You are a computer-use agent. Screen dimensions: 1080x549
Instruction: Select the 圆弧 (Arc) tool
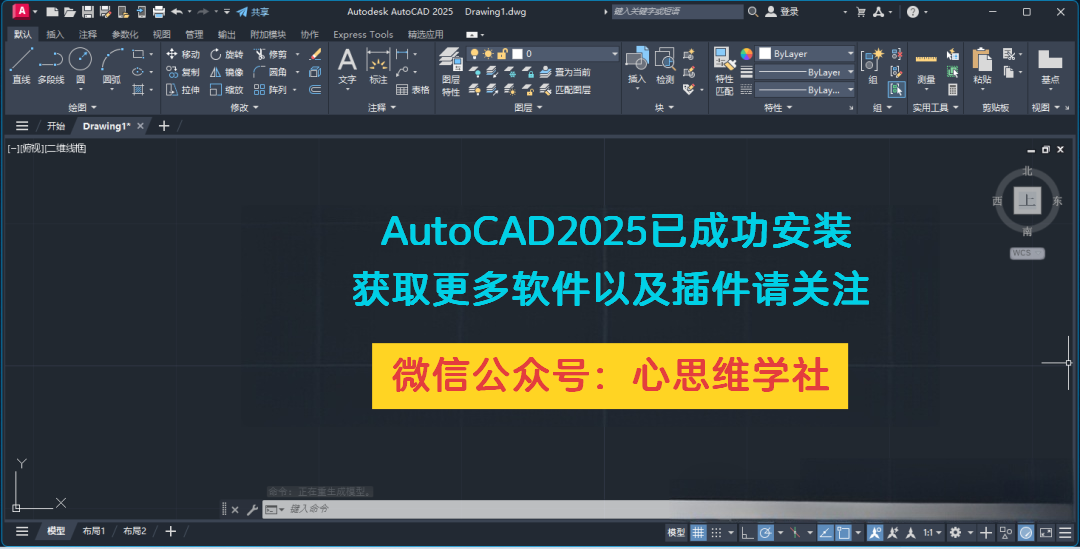[x=112, y=66]
